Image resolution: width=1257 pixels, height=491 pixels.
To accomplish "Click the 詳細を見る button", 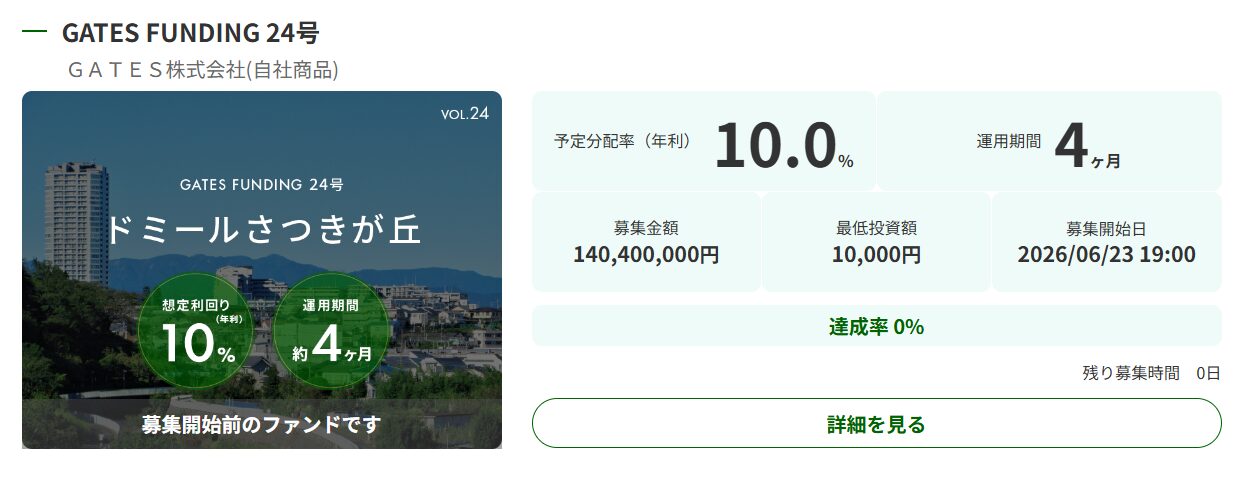I will pyautogui.click(x=876, y=423).
